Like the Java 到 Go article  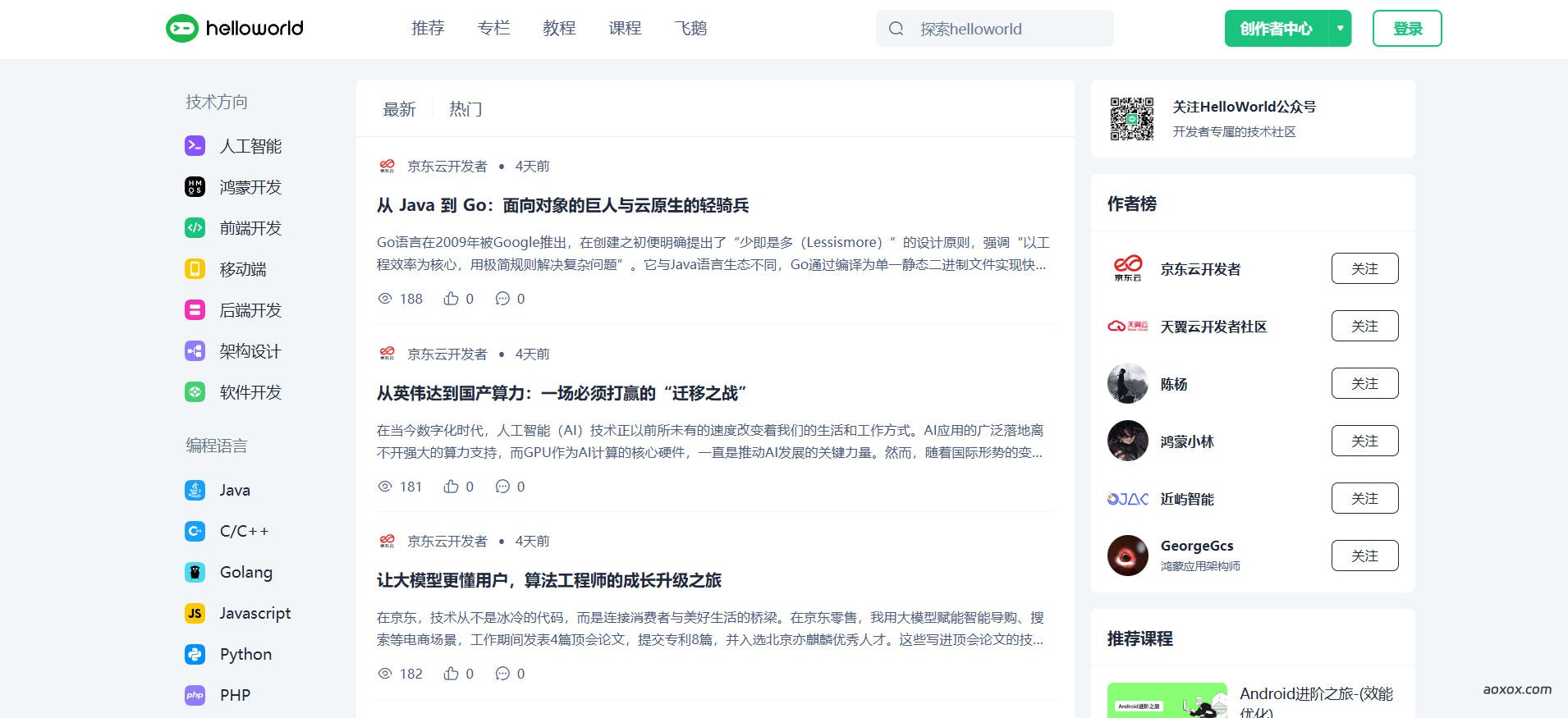[451, 299]
